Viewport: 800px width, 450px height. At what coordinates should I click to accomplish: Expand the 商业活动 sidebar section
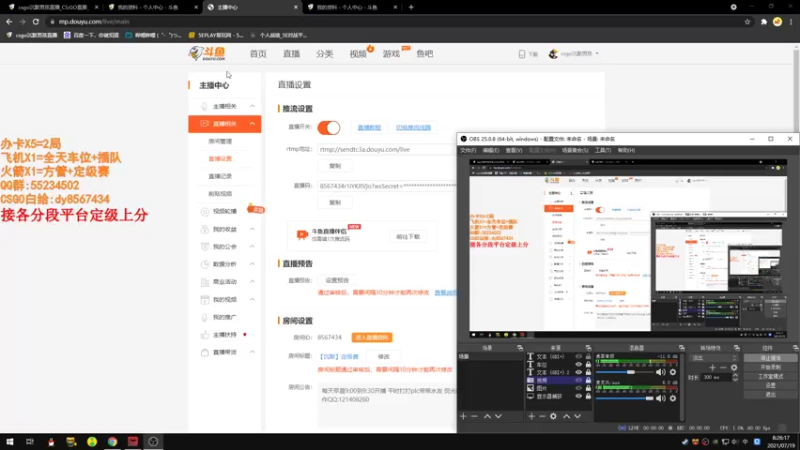[252, 282]
